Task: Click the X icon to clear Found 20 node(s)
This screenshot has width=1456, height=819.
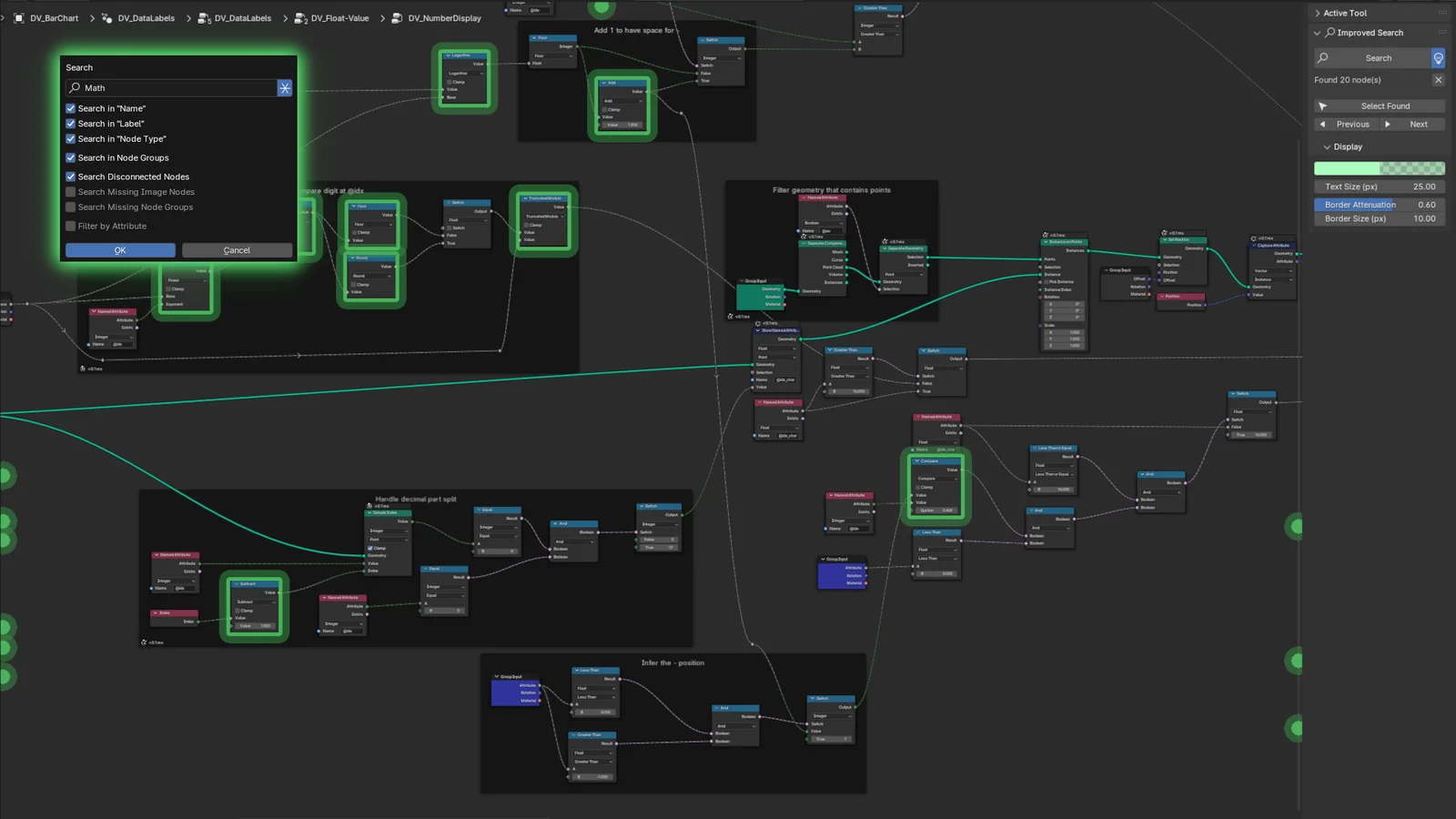Action: point(1439,79)
